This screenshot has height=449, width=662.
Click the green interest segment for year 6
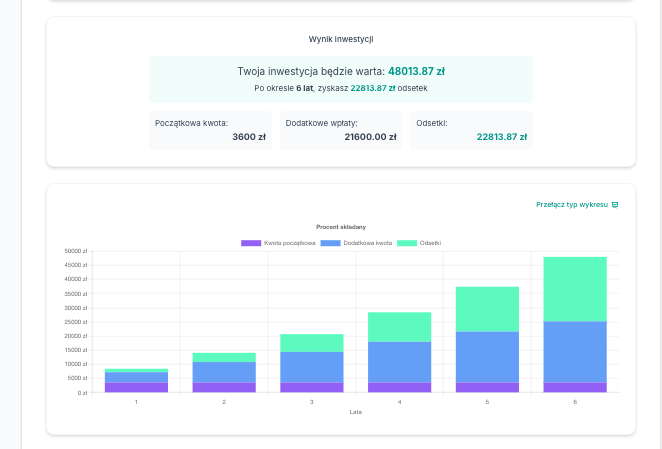pos(575,289)
